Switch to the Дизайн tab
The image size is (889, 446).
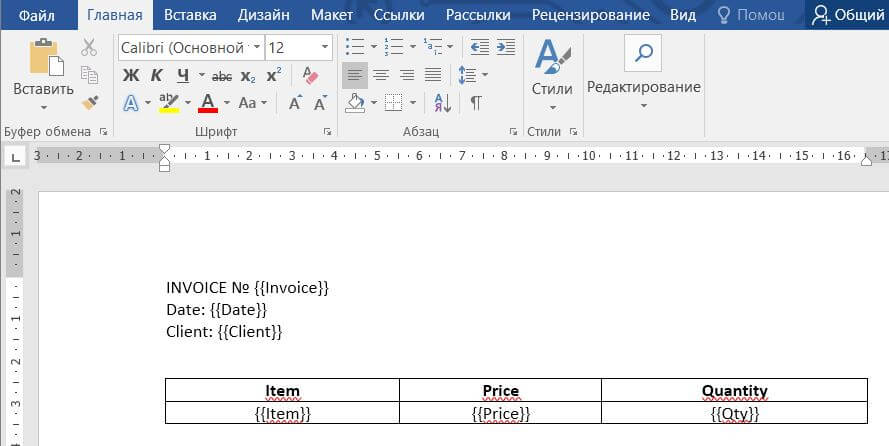click(264, 15)
